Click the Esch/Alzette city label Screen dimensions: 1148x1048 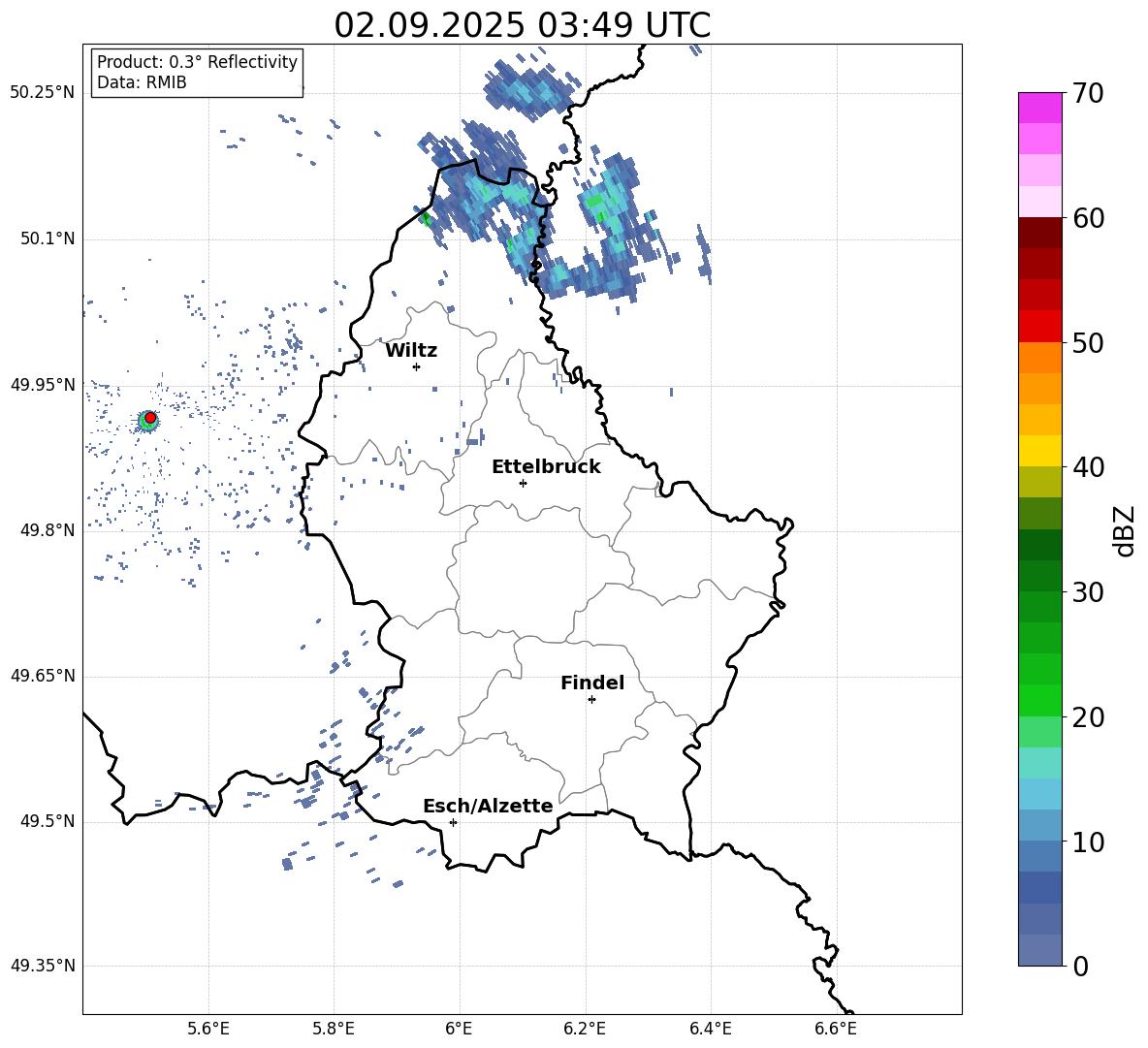coord(488,806)
